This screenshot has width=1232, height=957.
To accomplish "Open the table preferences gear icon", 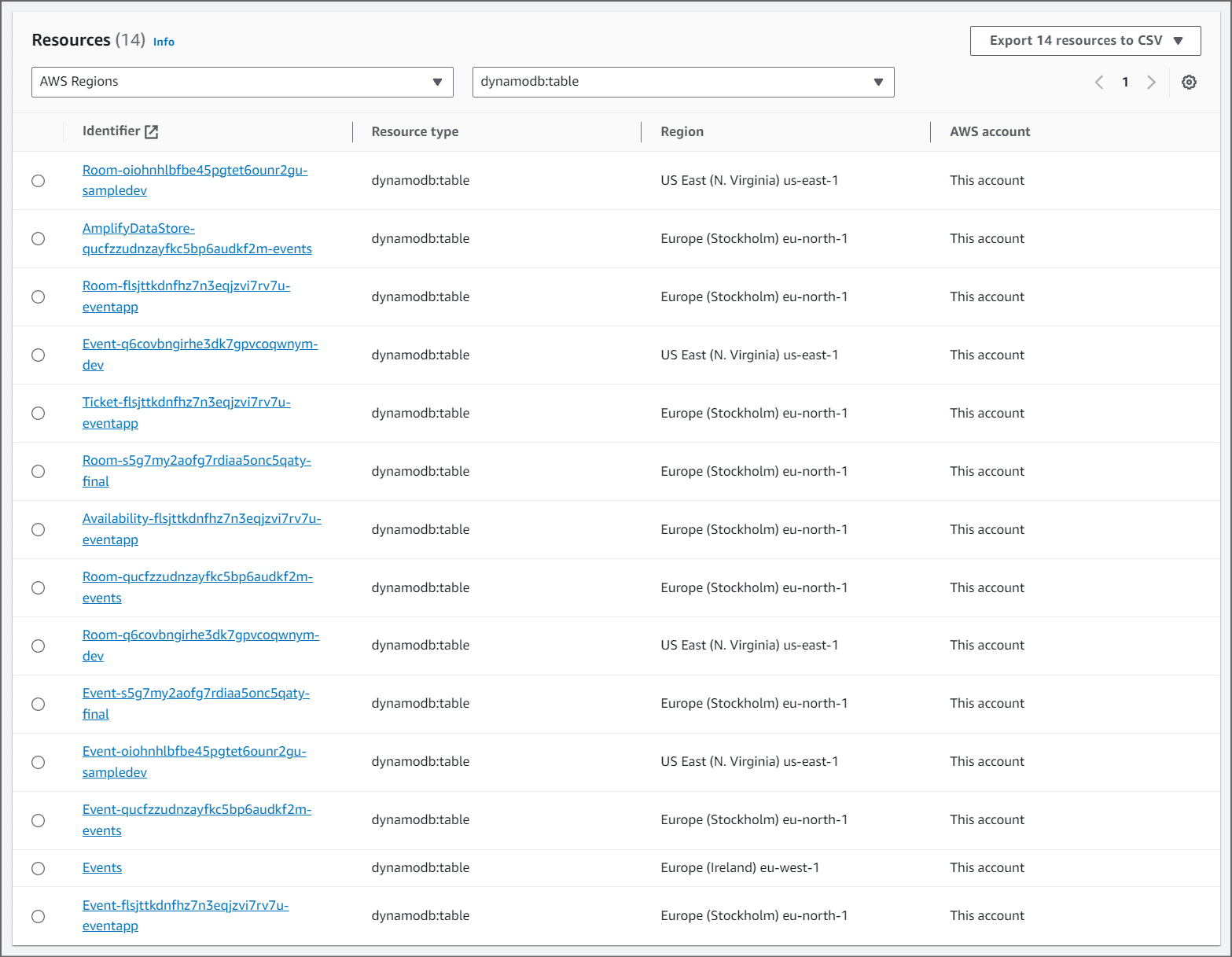I will click(1189, 82).
